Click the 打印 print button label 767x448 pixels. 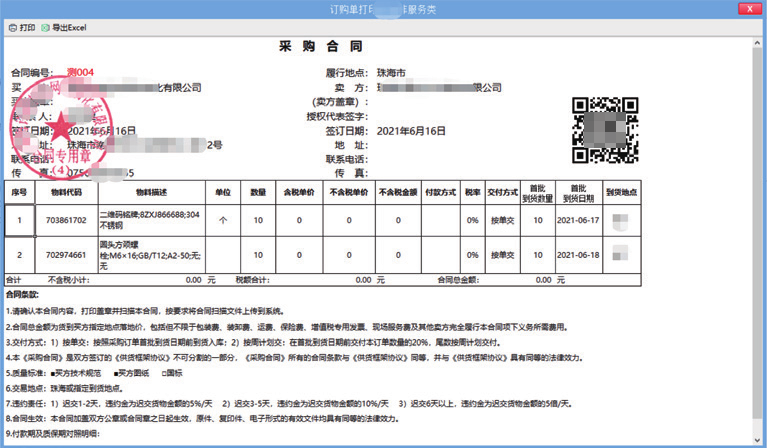tap(27, 28)
